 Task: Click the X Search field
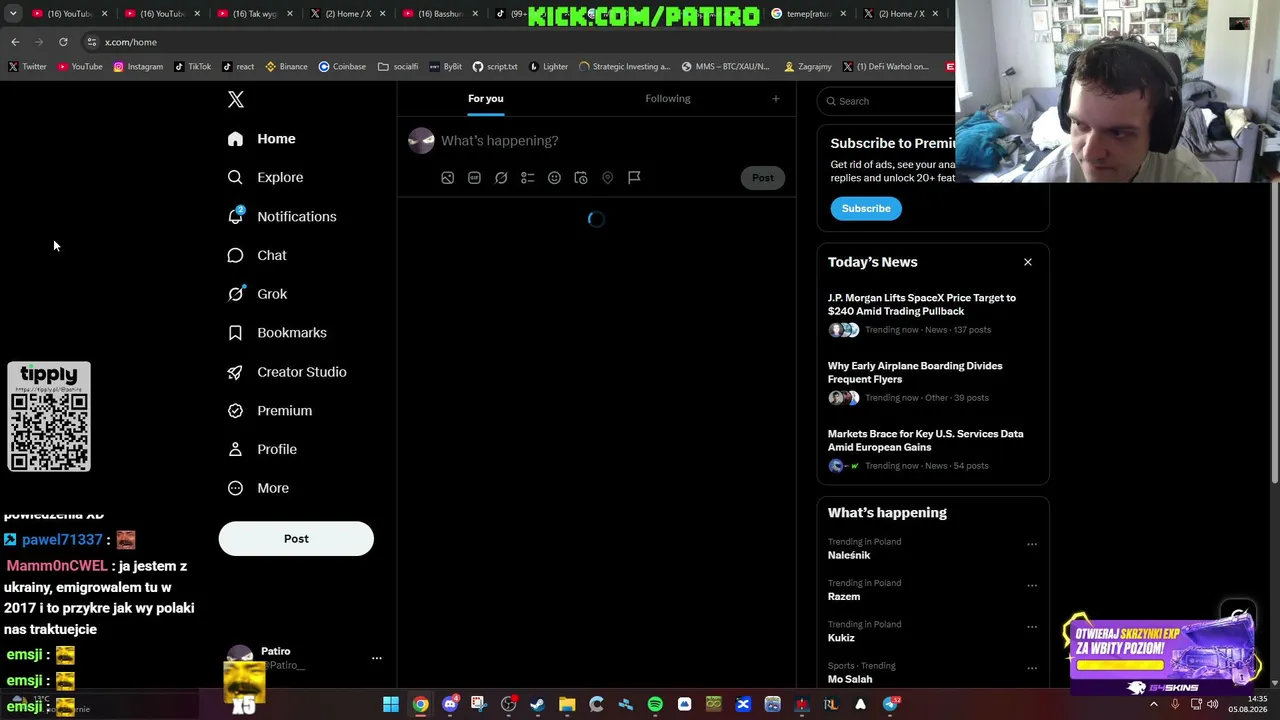(886, 101)
